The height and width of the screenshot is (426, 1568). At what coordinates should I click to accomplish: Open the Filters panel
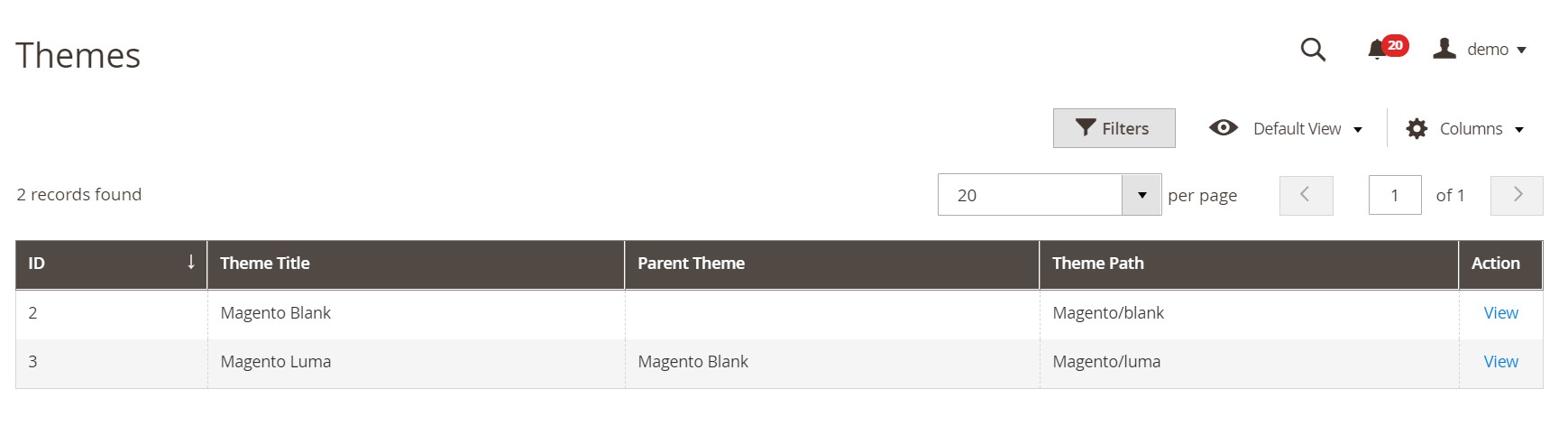1114,128
